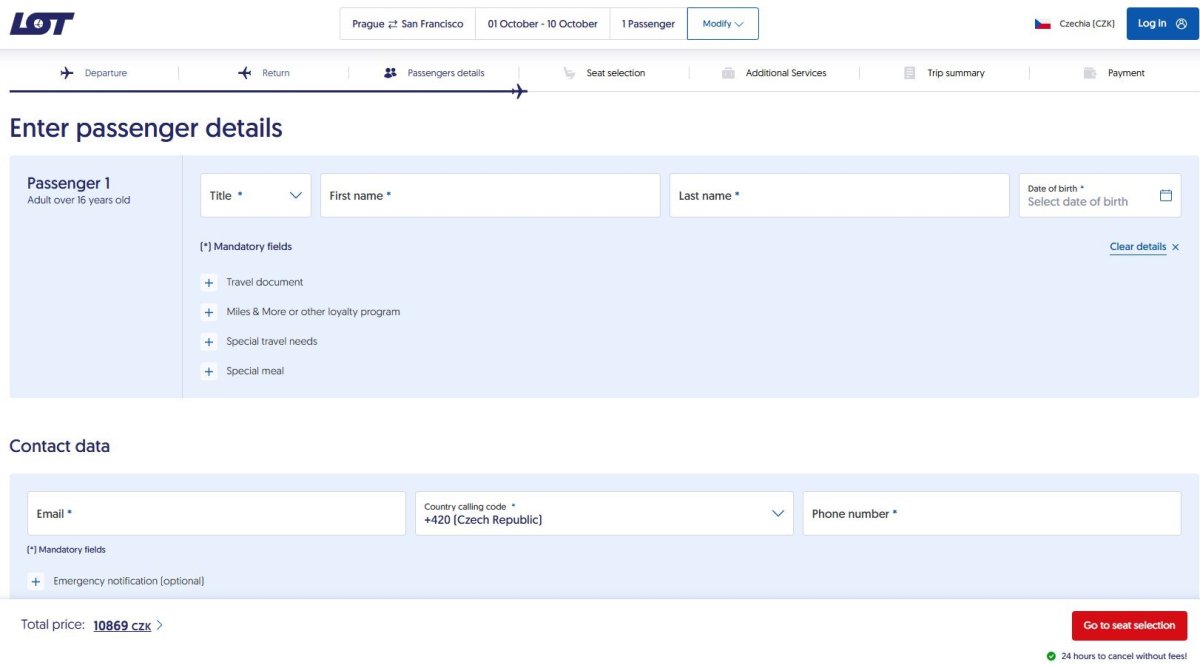The width and height of the screenshot is (1200, 668).
Task: Click the LOT airline logo
Action: (x=42, y=23)
